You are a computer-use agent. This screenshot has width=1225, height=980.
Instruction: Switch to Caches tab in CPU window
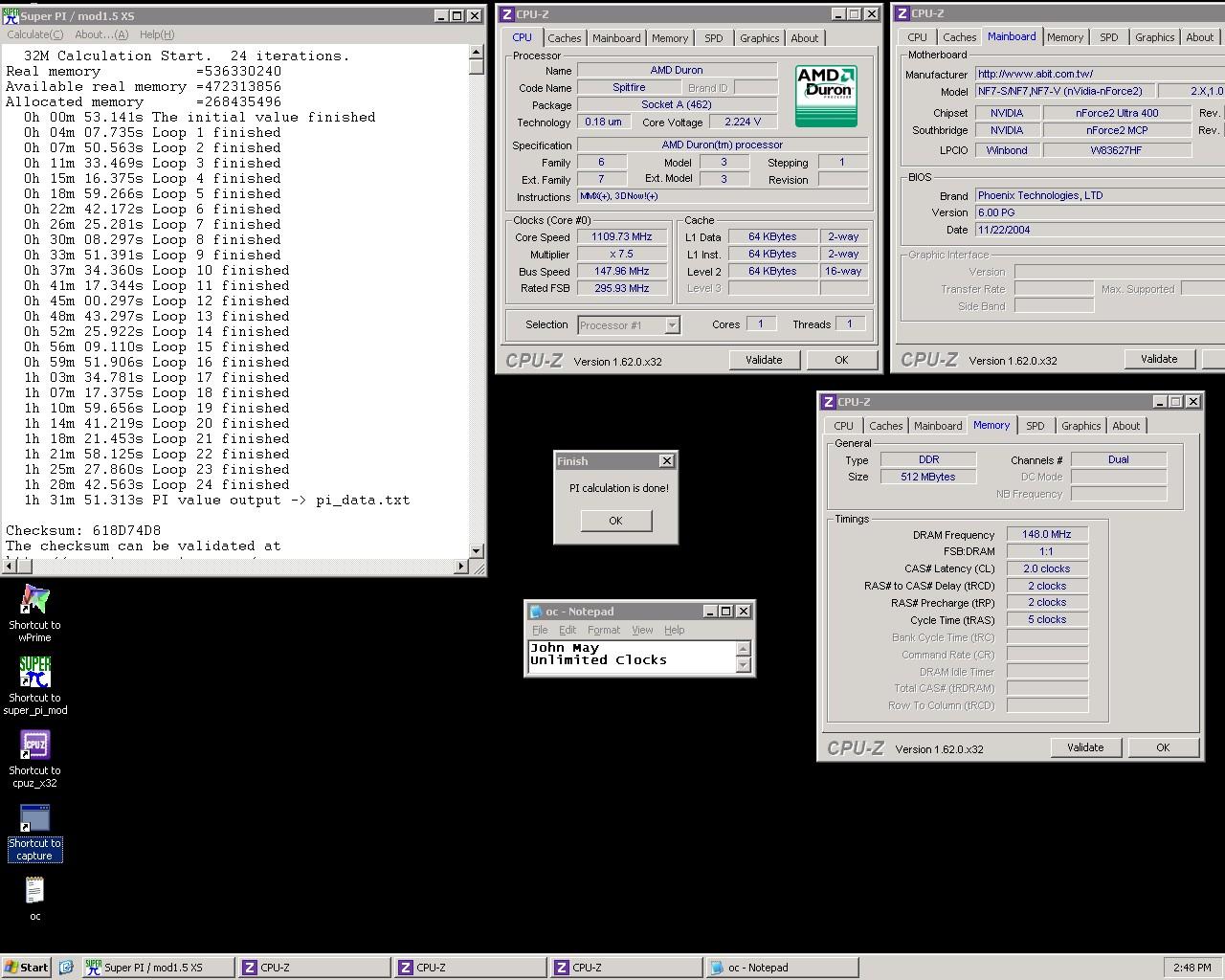coord(564,38)
